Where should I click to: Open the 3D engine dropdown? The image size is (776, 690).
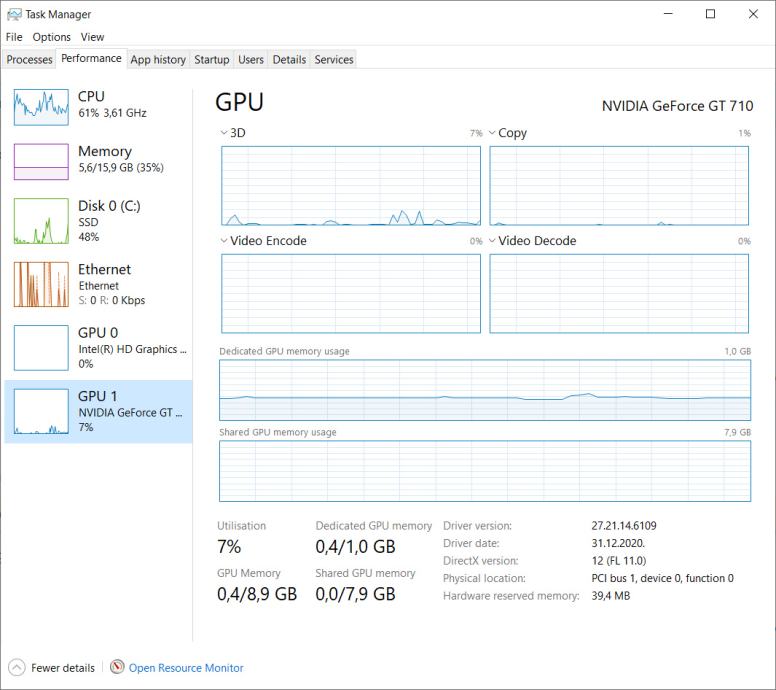click(224, 133)
